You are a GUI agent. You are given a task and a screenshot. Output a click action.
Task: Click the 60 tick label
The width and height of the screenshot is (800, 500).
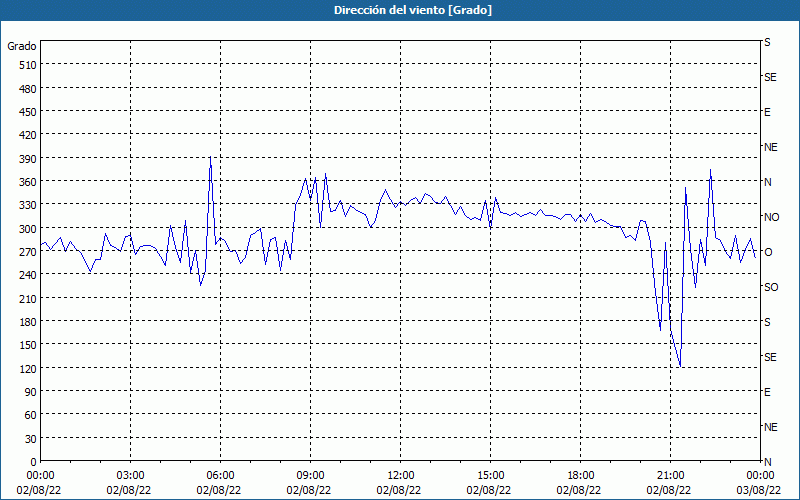click(x=30, y=415)
